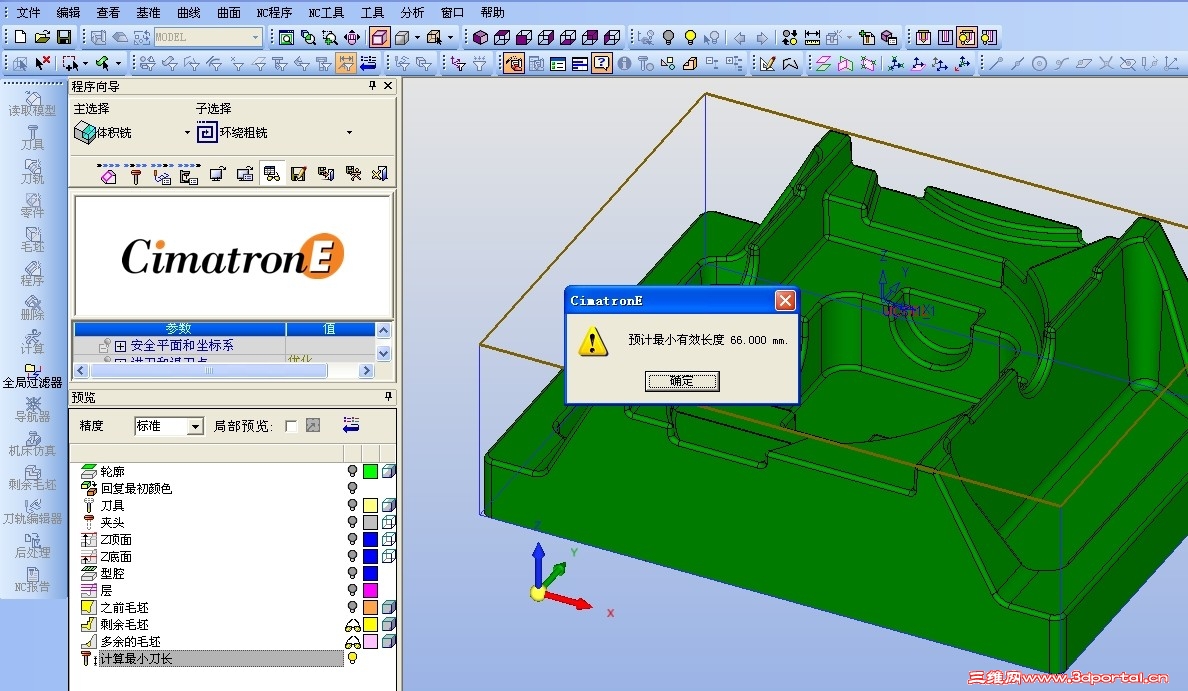Open 机床仿真 in the NC guide sidebar
The image size is (1188, 691).
tap(32, 444)
